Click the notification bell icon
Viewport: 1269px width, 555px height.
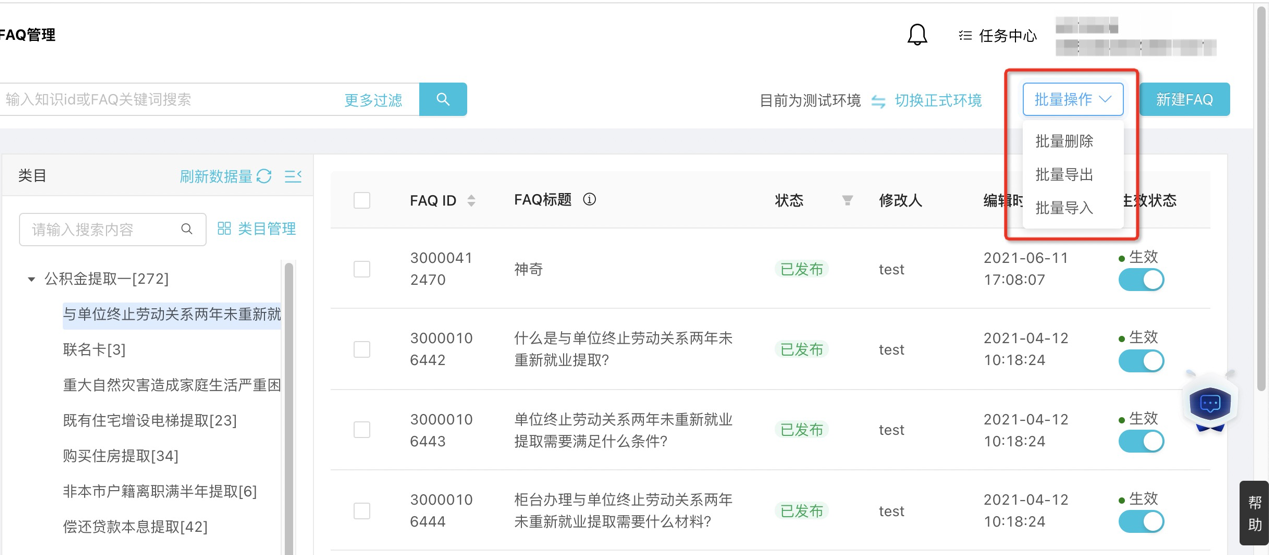pos(917,35)
